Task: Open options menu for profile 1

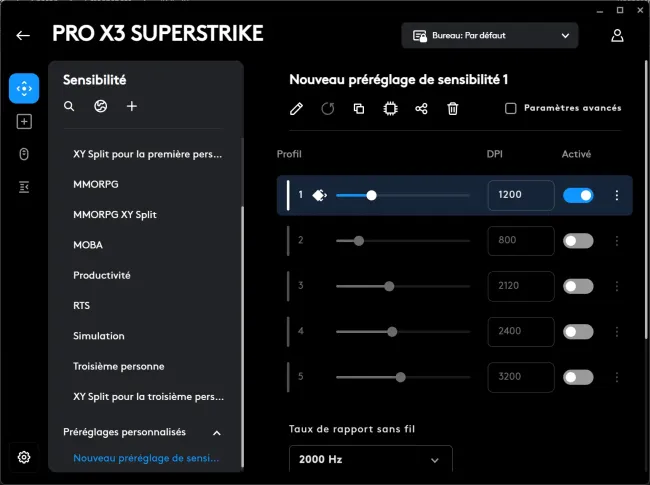Action: click(617, 195)
